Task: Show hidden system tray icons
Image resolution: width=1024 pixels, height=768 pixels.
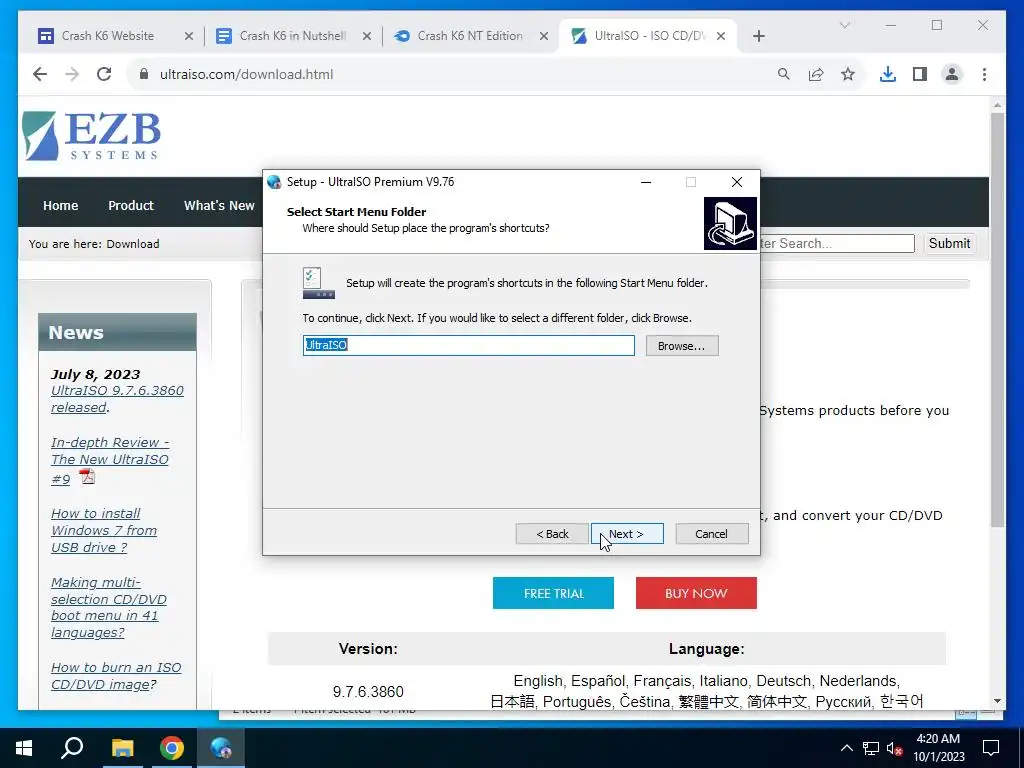Action: click(x=846, y=748)
